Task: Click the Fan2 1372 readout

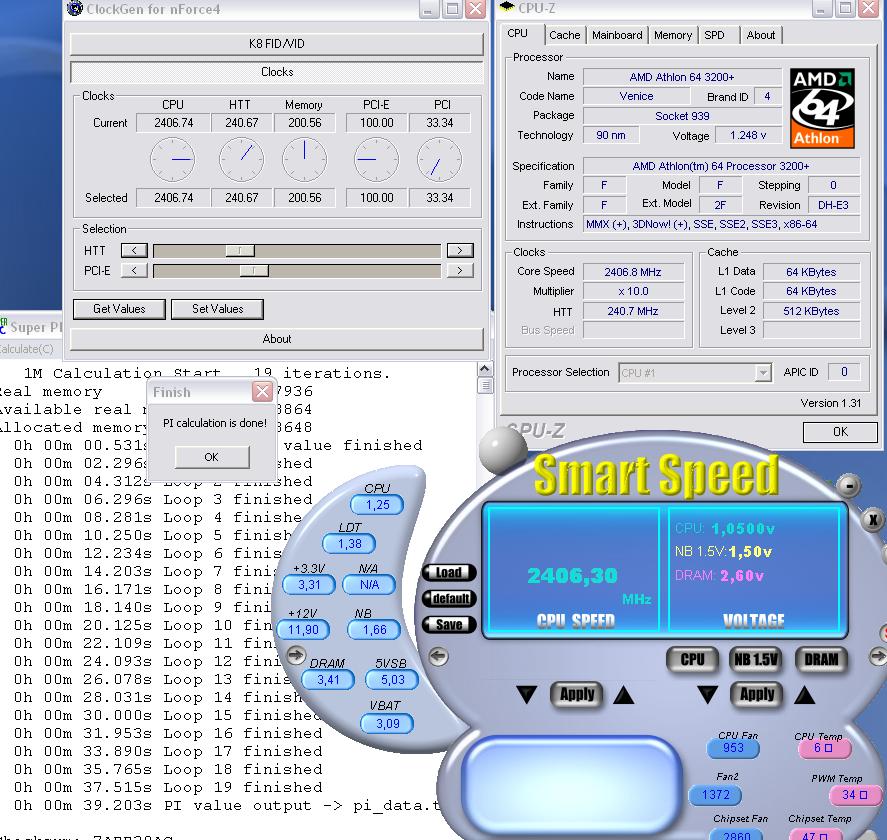Action: [x=716, y=795]
